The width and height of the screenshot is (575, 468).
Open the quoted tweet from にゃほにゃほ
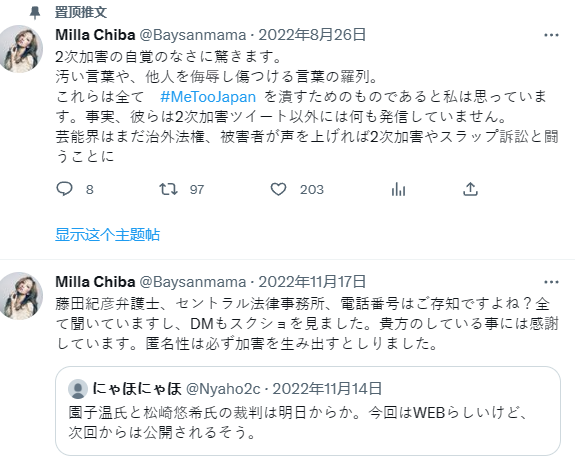308,411
